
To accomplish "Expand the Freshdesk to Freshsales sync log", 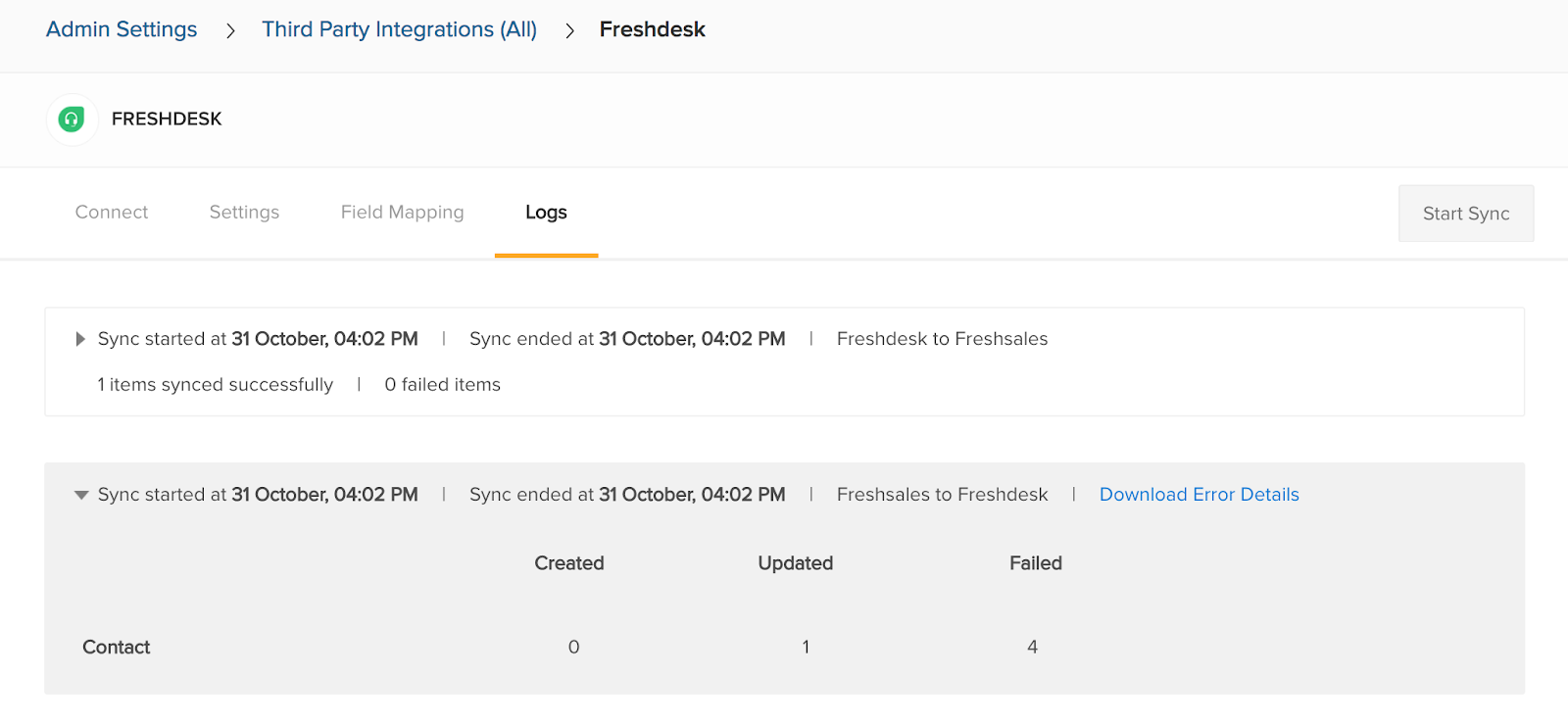I will point(80,339).
